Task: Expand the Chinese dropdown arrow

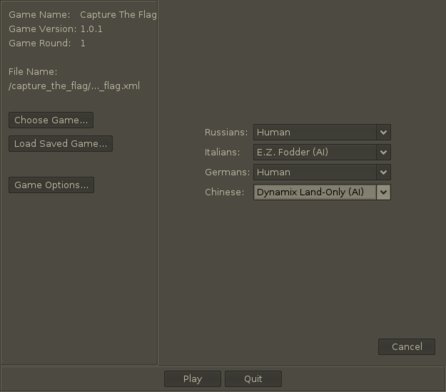Action: 383,192
